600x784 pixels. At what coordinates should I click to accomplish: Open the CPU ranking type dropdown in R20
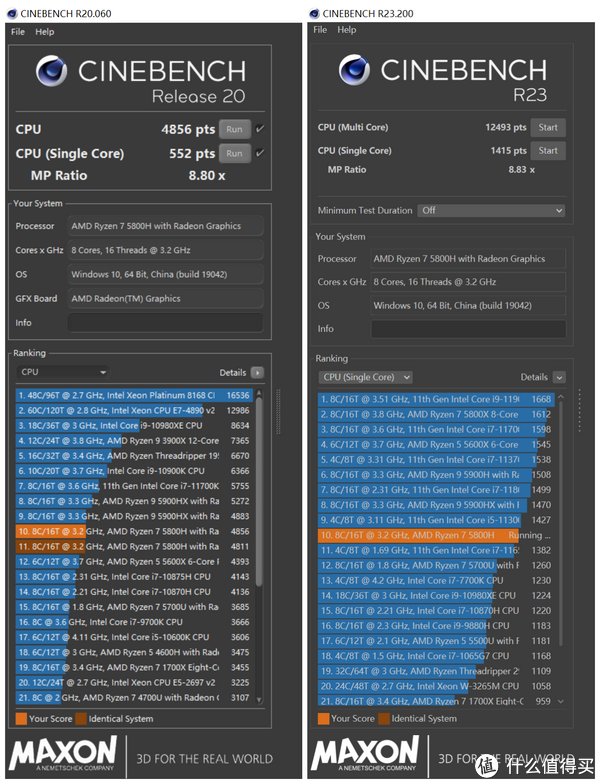click(63, 372)
